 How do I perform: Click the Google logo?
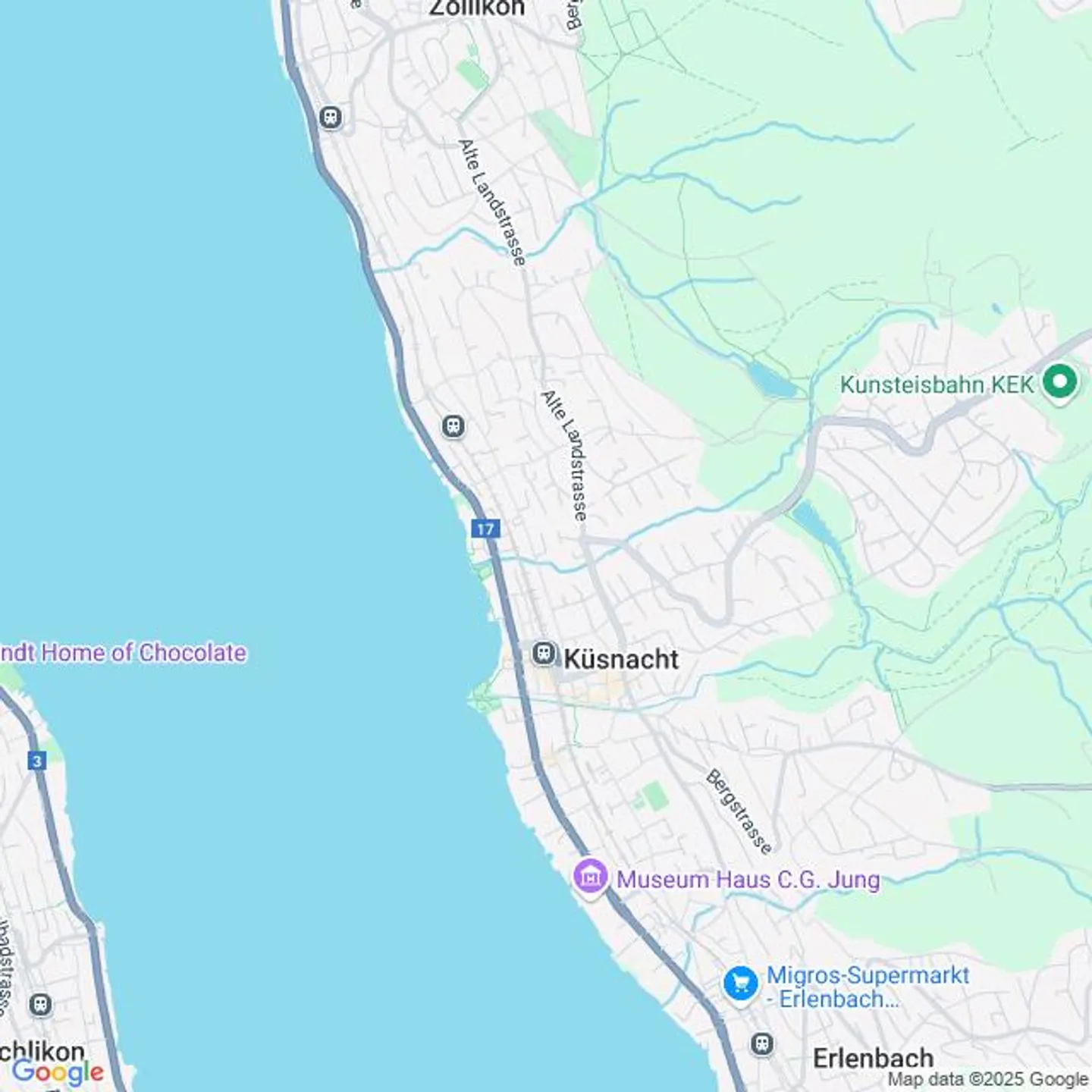tap(58, 1072)
